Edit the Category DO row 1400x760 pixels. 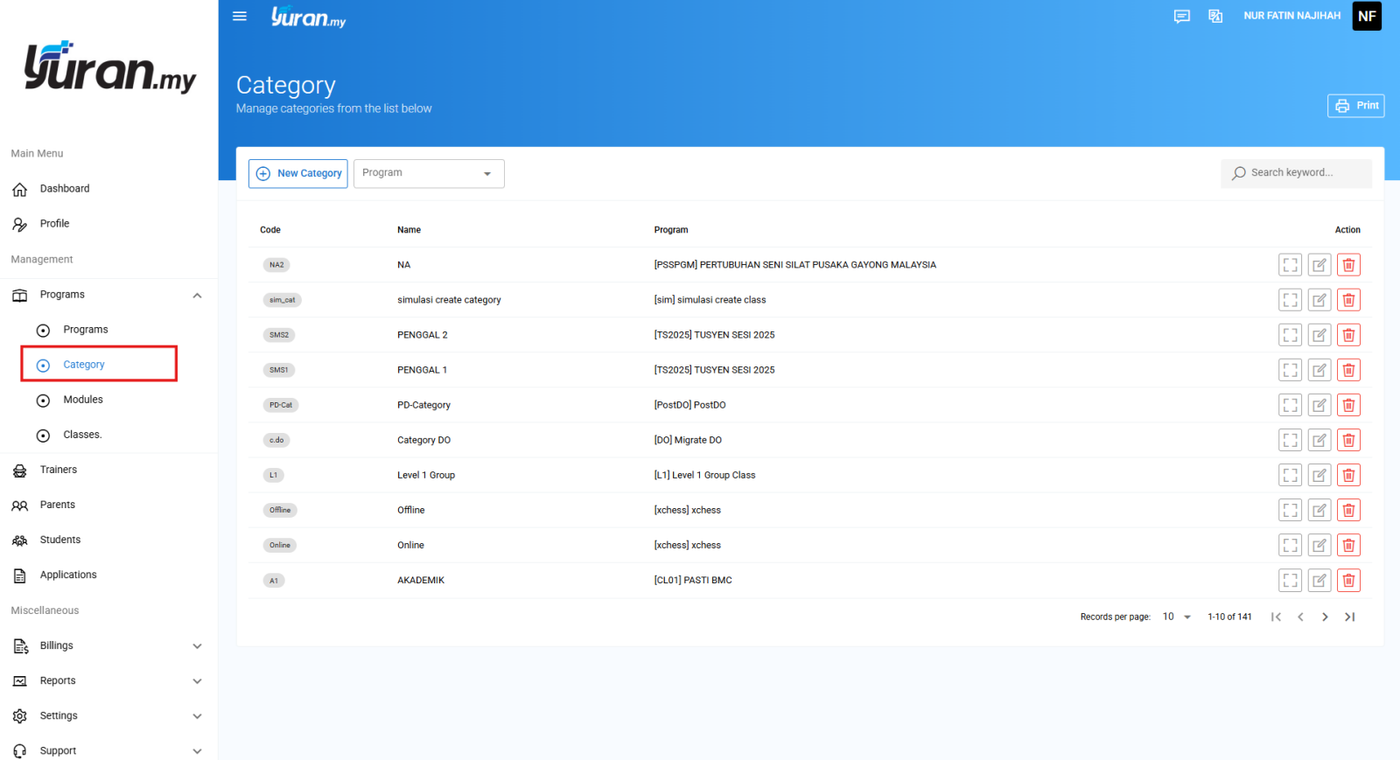click(1319, 440)
